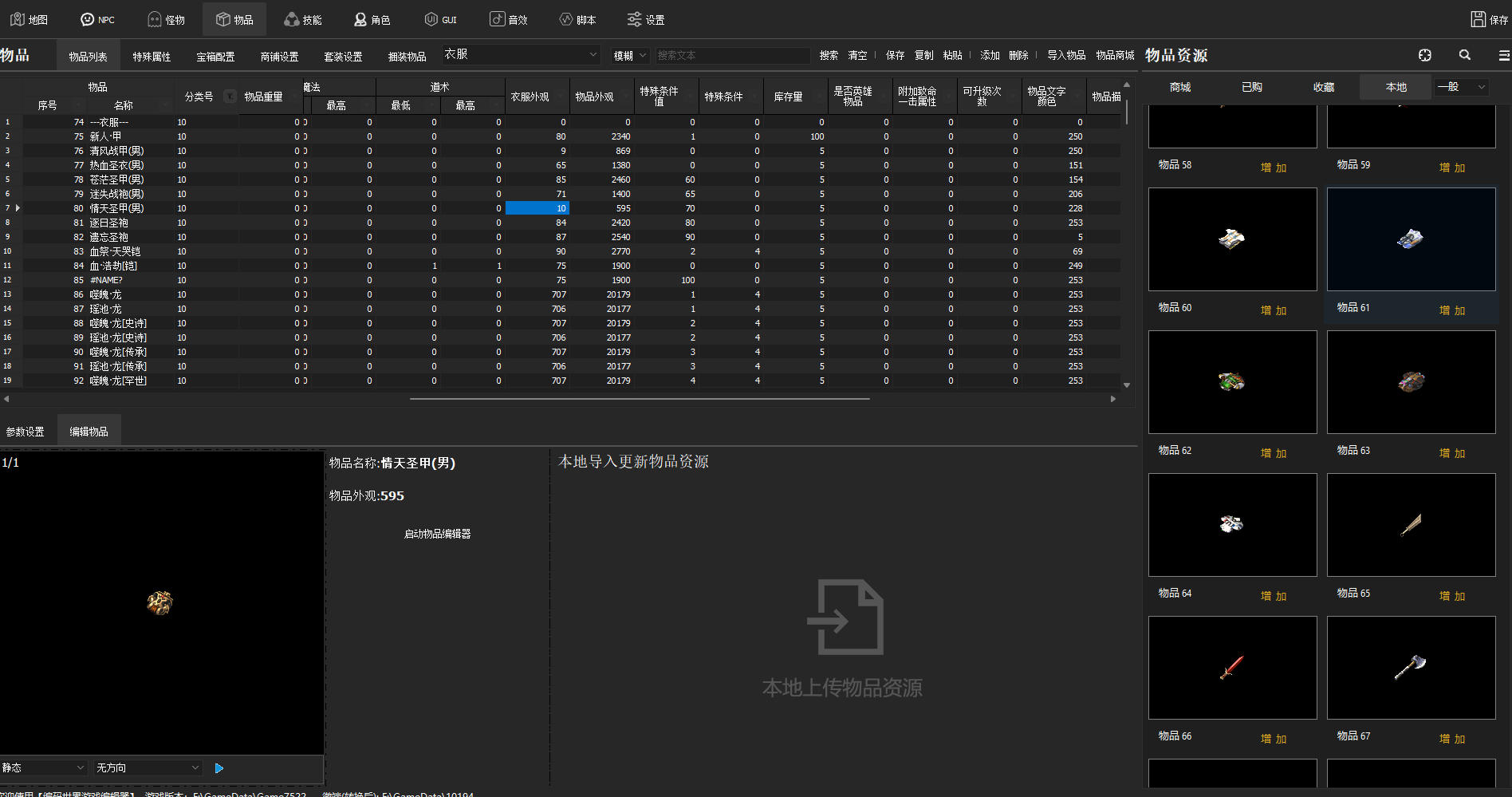
Task: Expand the 无方向 direction dropdown
Action: click(x=195, y=767)
